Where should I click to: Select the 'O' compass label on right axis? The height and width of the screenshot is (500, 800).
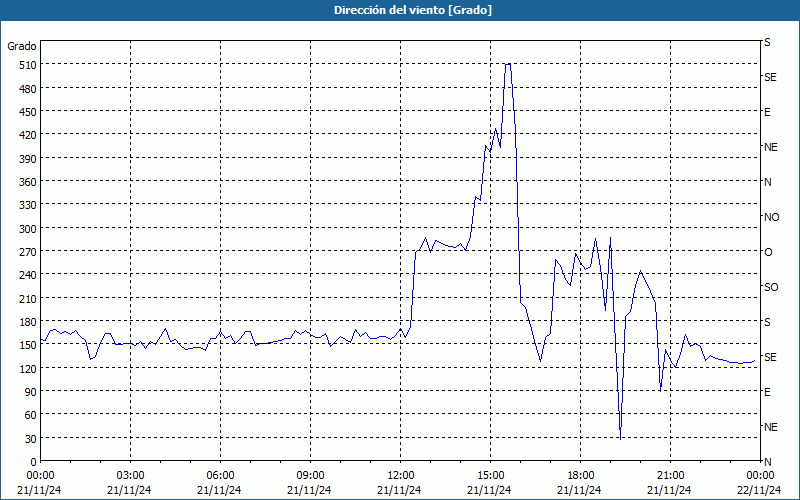click(x=768, y=252)
